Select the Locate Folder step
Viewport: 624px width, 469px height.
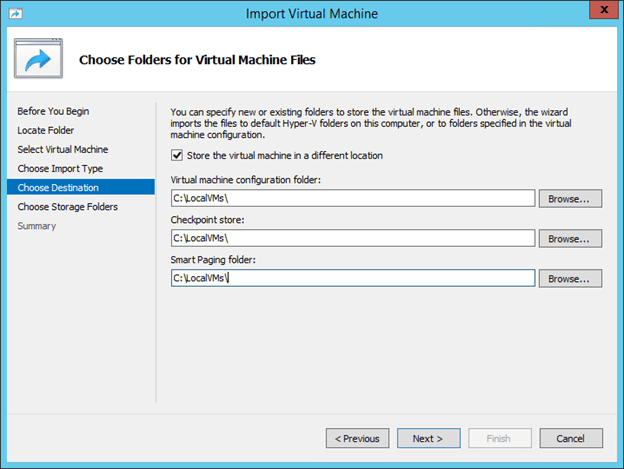click(x=45, y=130)
